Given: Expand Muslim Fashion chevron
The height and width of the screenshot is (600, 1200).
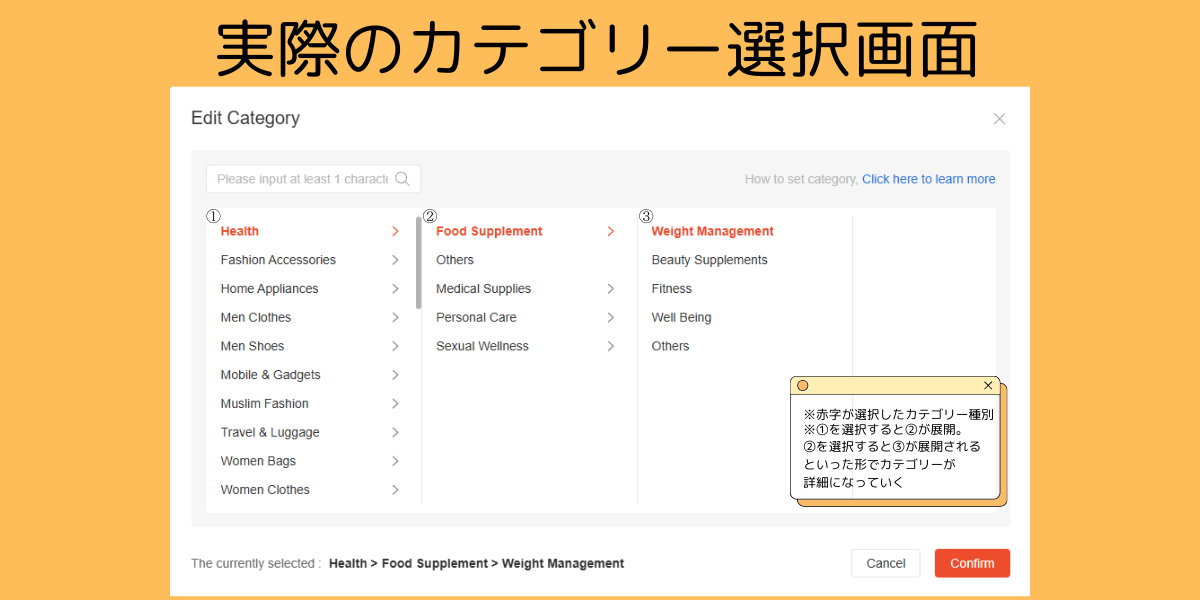Looking at the screenshot, I should 395,404.
